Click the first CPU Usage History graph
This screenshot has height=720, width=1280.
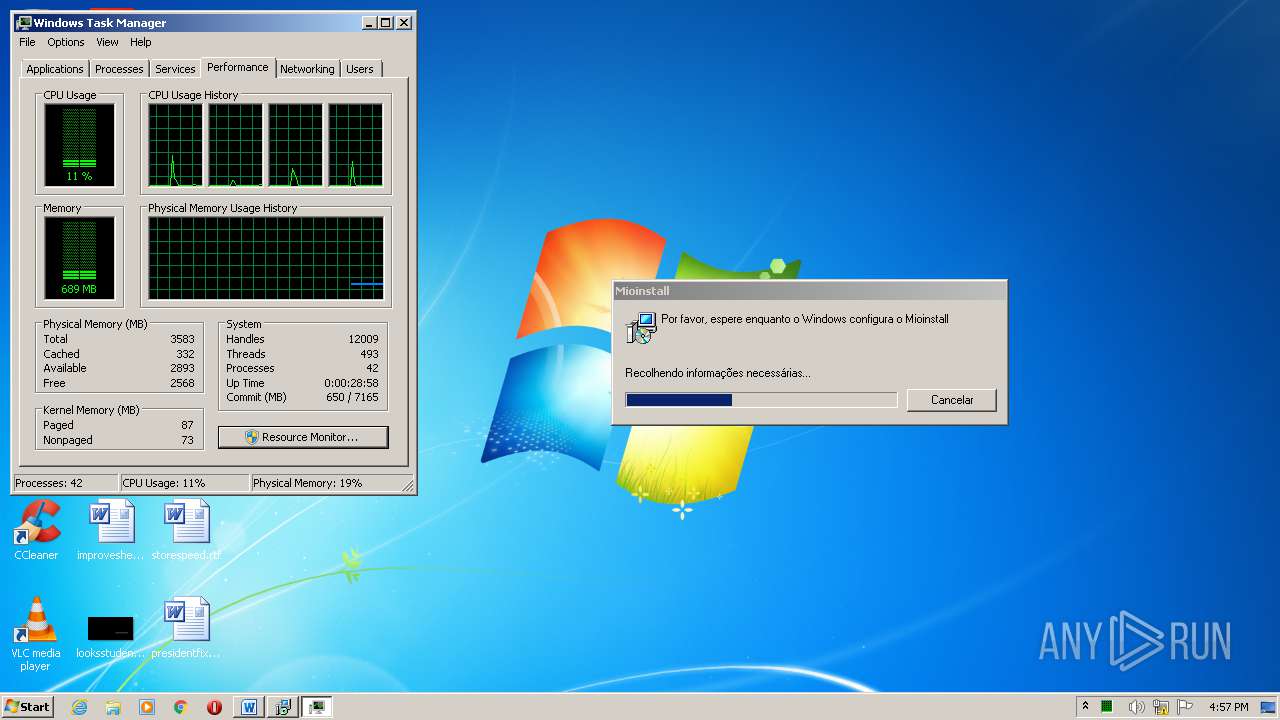175,145
